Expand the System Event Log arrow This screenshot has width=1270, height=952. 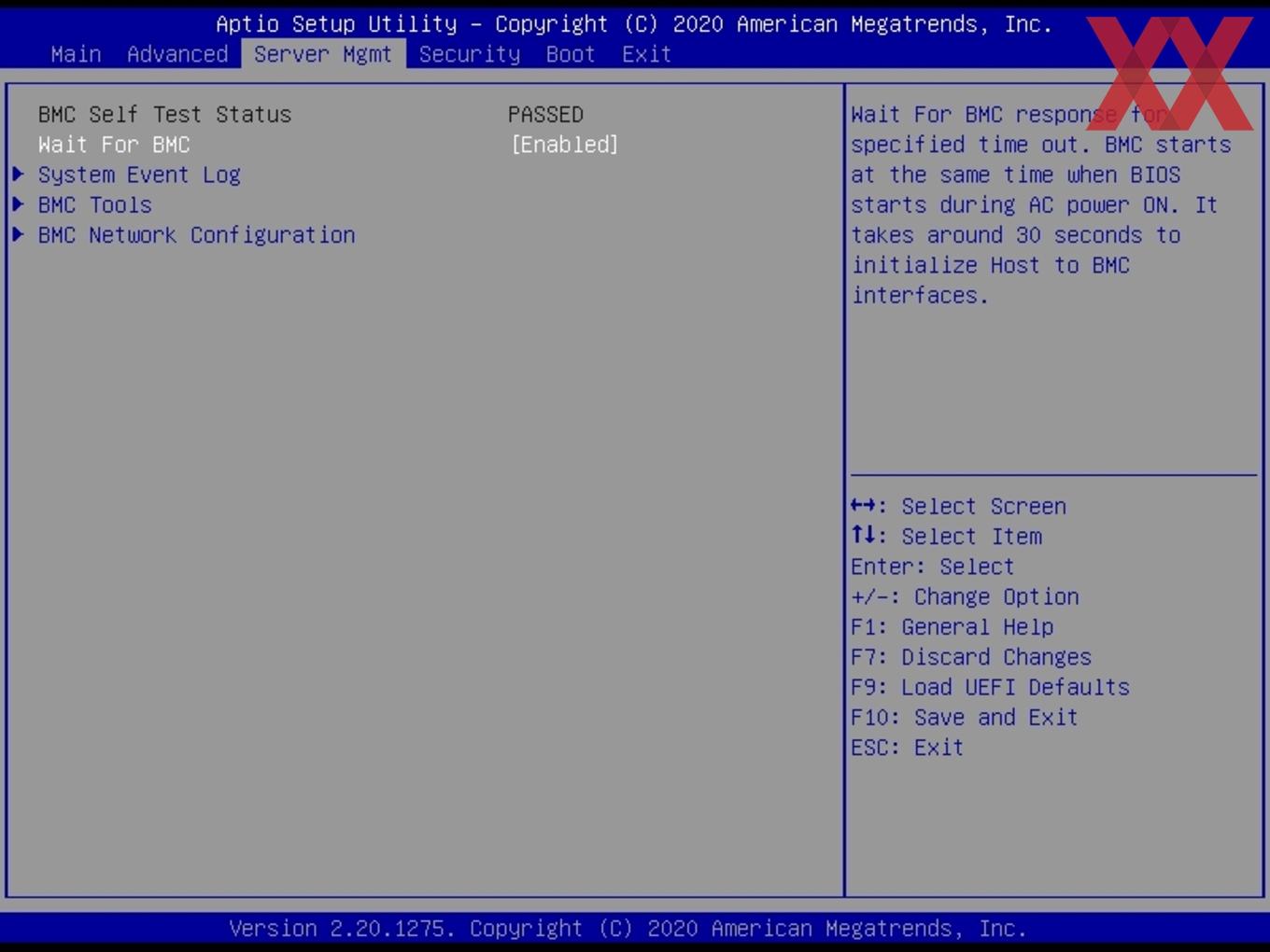point(18,175)
